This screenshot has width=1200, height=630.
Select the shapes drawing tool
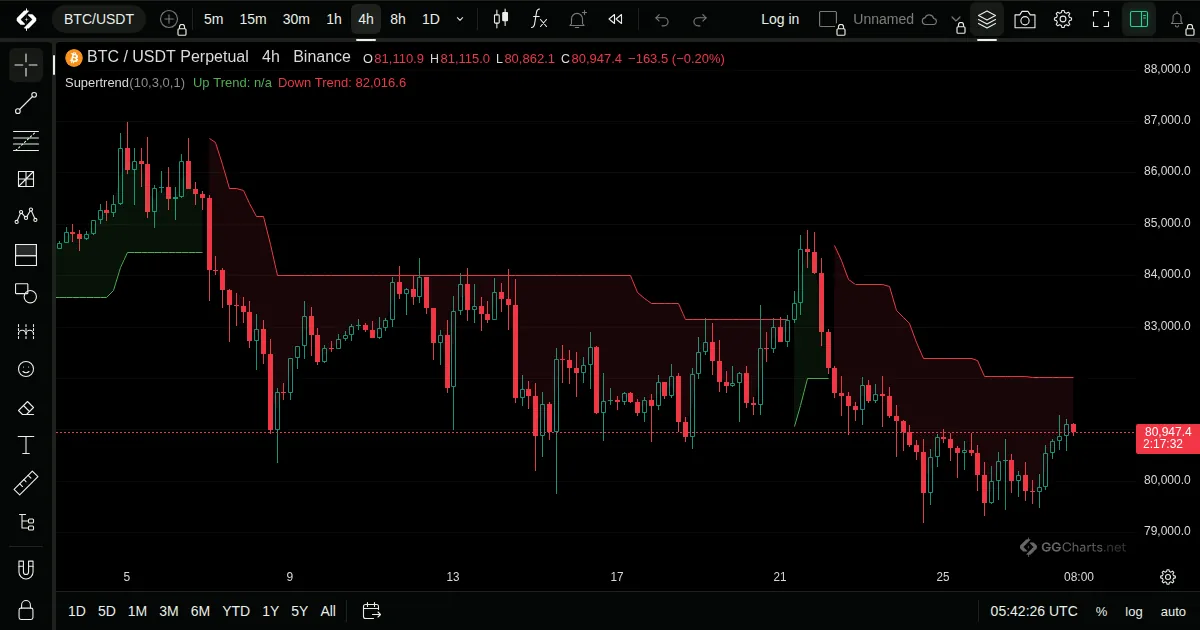click(26, 293)
